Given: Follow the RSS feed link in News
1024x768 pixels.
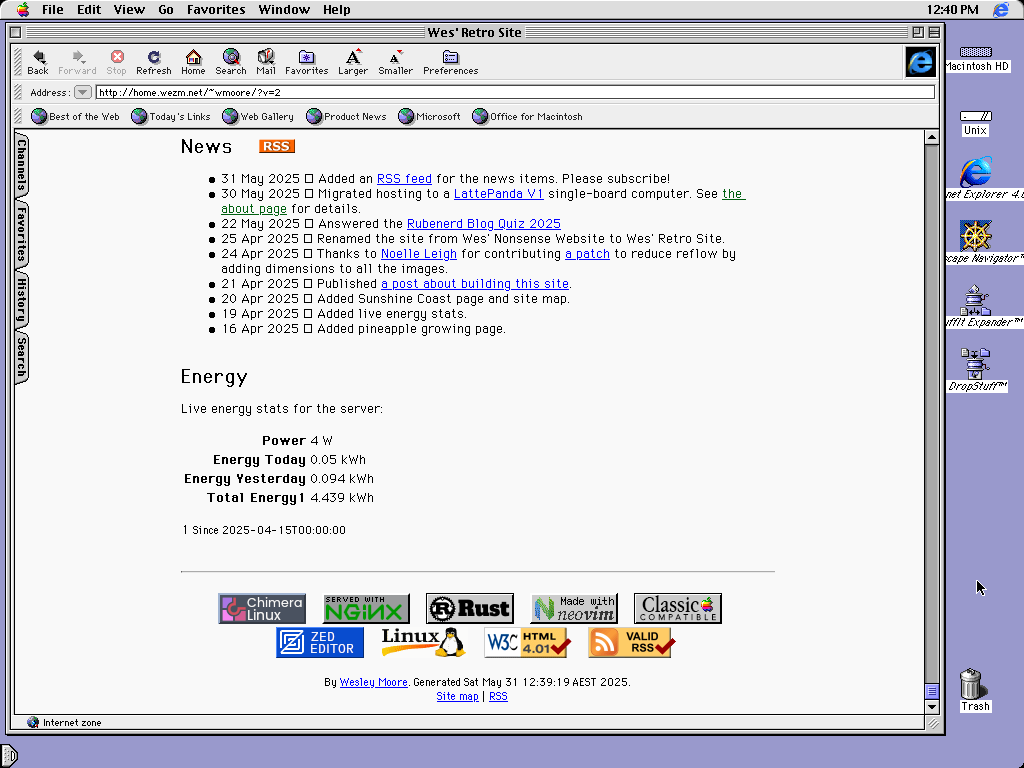Looking at the screenshot, I should click(x=404, y=179).
